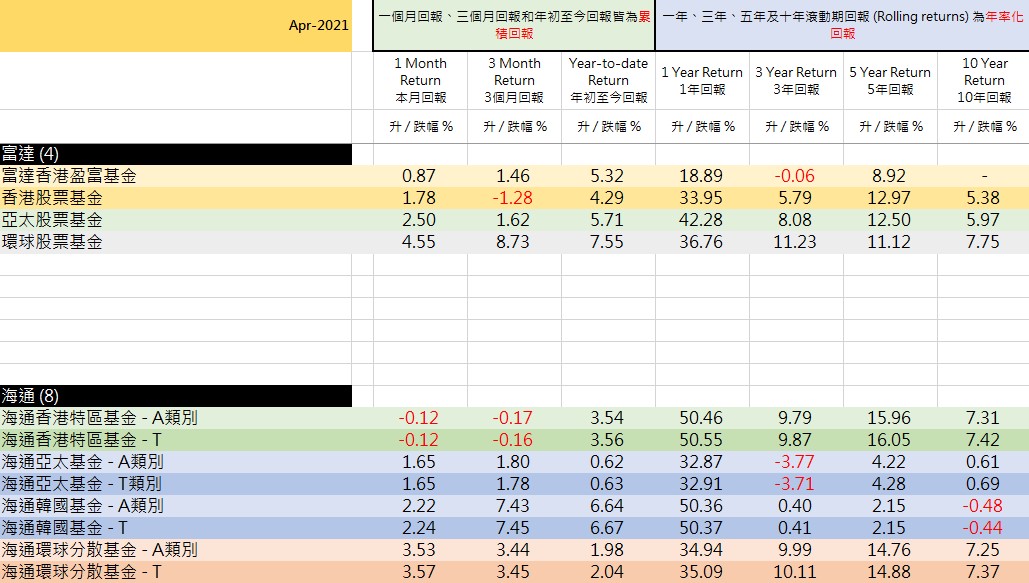Click the 0.87 one month return cell
This screenshot has width=1029, height=583.
click(x=419, y=176)
